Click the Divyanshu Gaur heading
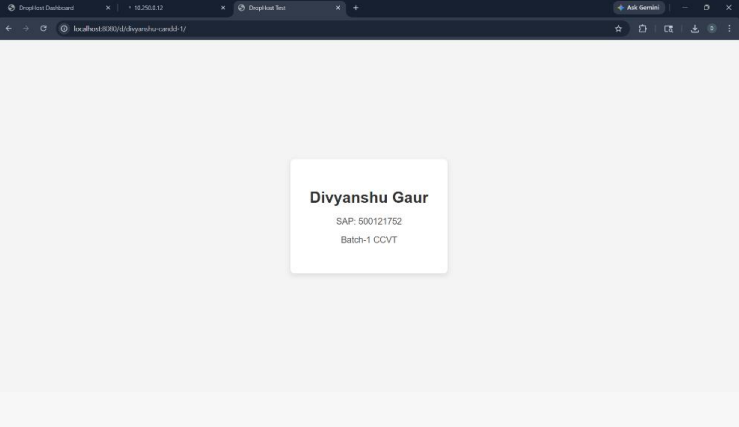Image resolution: width=739 pixels, height=427 pixels. (369, 197)
